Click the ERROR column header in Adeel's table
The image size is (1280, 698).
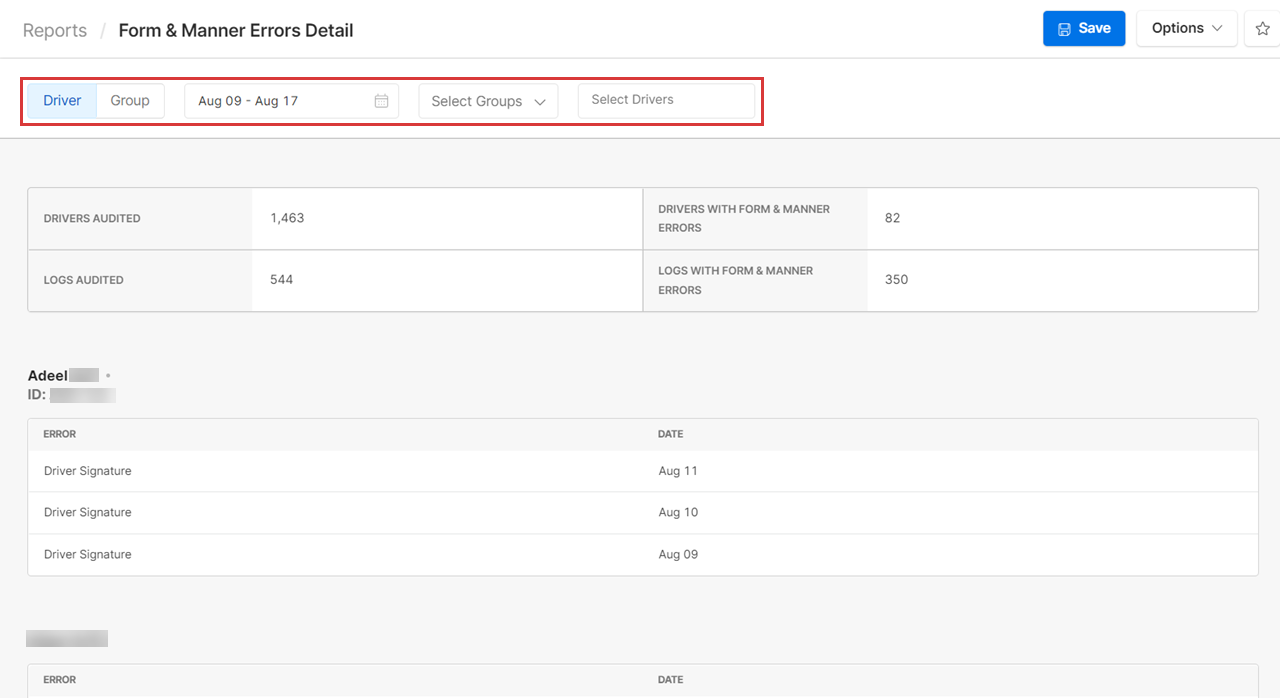click(60, 435)
